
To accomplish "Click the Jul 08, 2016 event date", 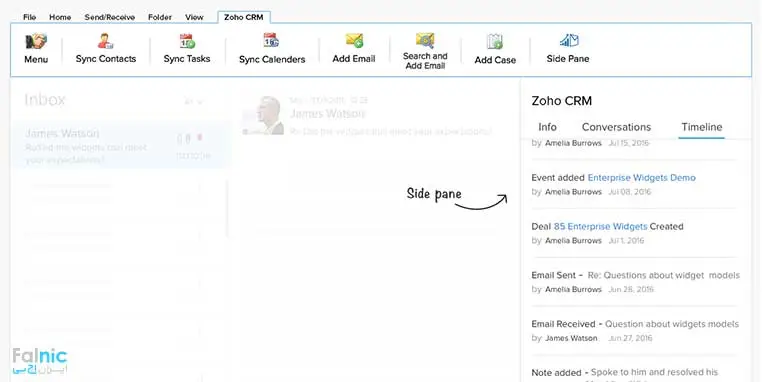I will pos(629,192).
